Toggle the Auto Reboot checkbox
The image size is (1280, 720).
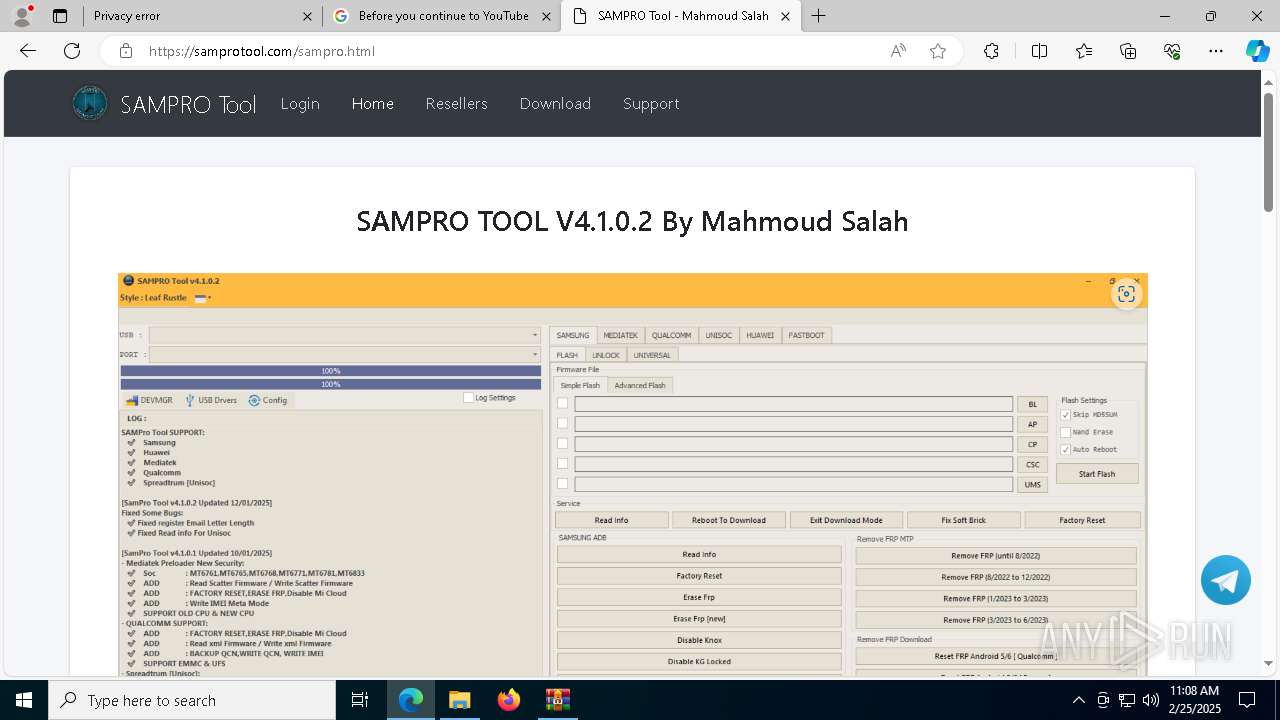pyautogui.click(x=1065, y=449)
